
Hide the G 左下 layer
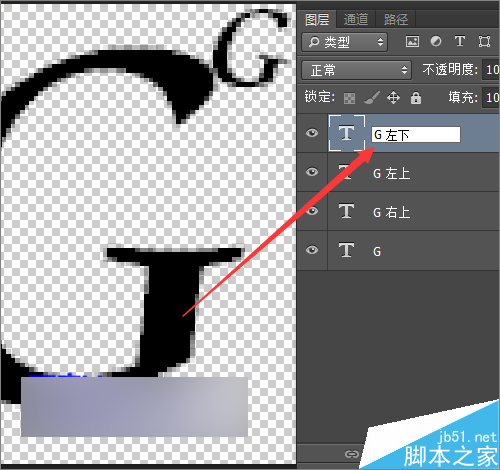pyautogui.click(x=312, y=133)
